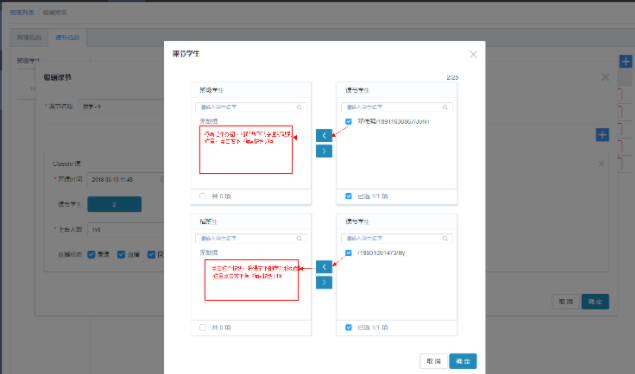The height and width of the screenshot is (374, 635).
Task: Open the 上台人数 dropdown showing 1v6
Action: point(126,230)
